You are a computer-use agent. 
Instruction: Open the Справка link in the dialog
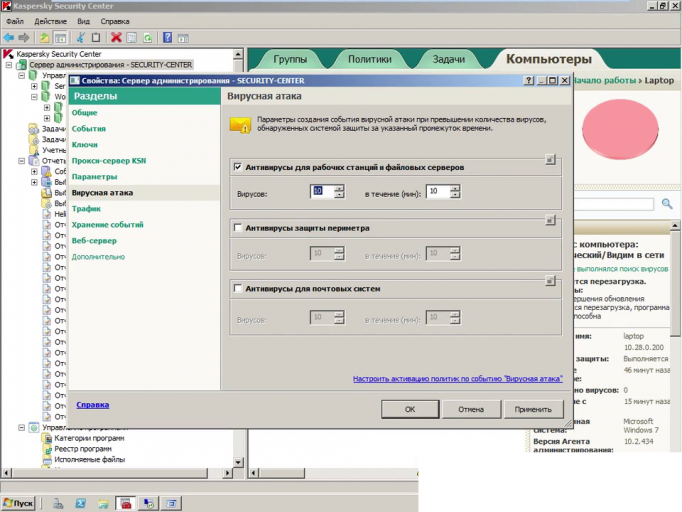tap(93, 405)
